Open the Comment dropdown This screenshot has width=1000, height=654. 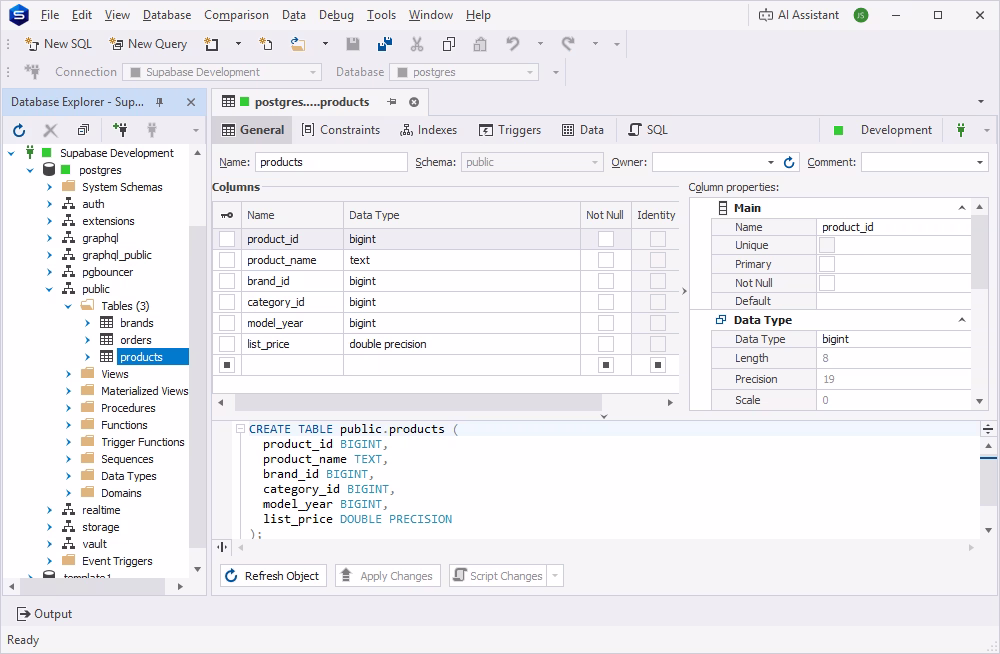tap(980, 162)
